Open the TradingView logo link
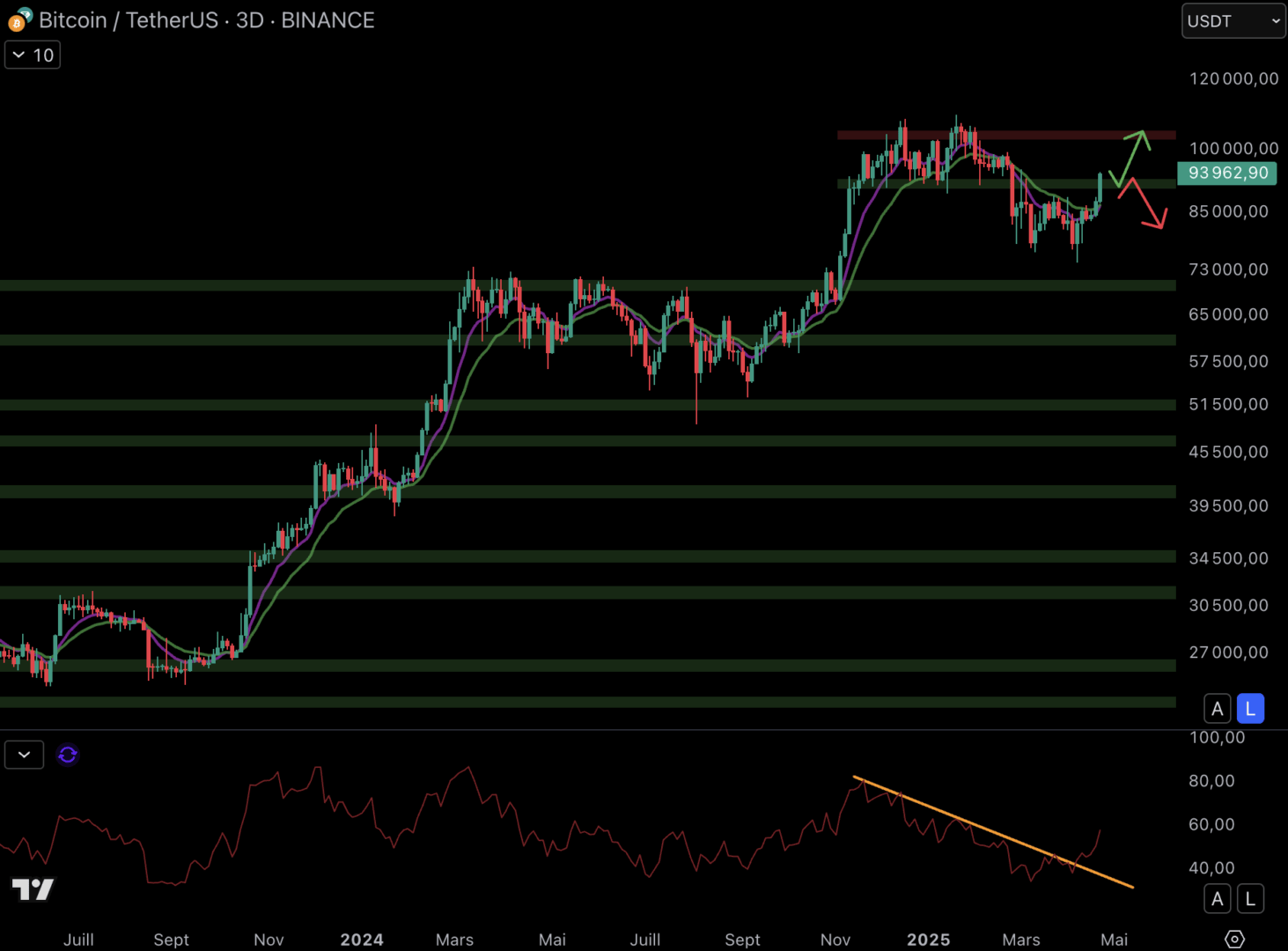Viewport: 1288px width, 951px height. click(33, 889)
